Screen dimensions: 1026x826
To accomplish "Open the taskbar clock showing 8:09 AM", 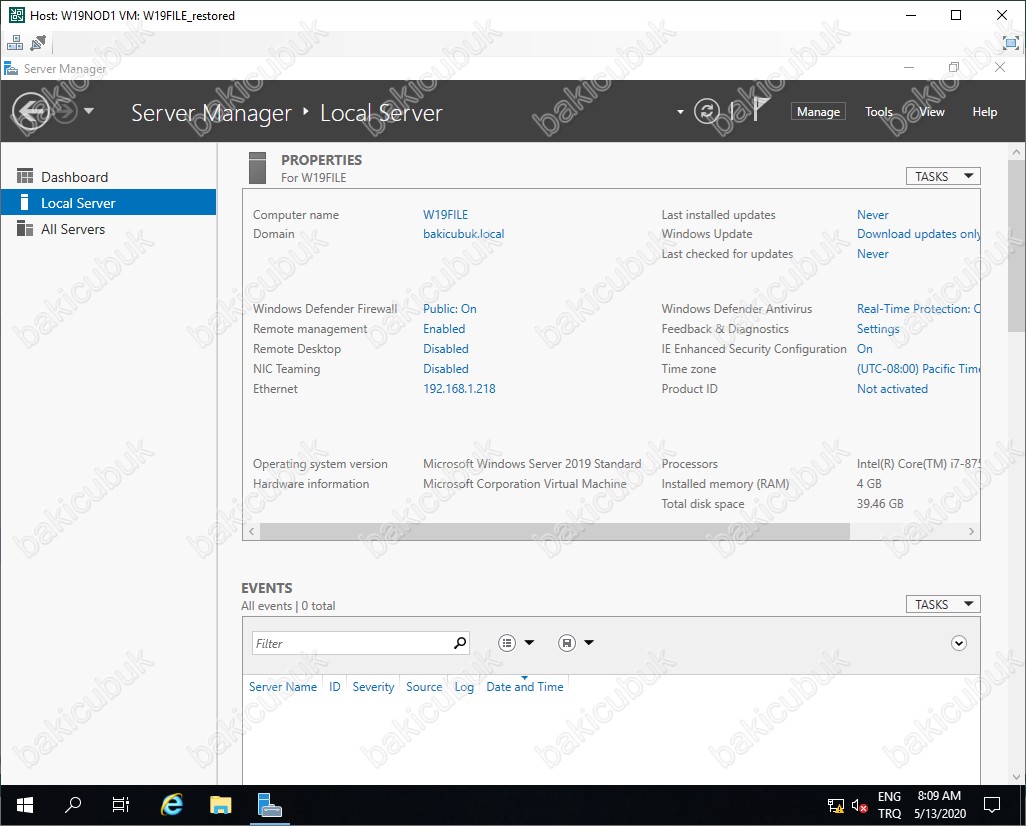I will coord(940,805).
